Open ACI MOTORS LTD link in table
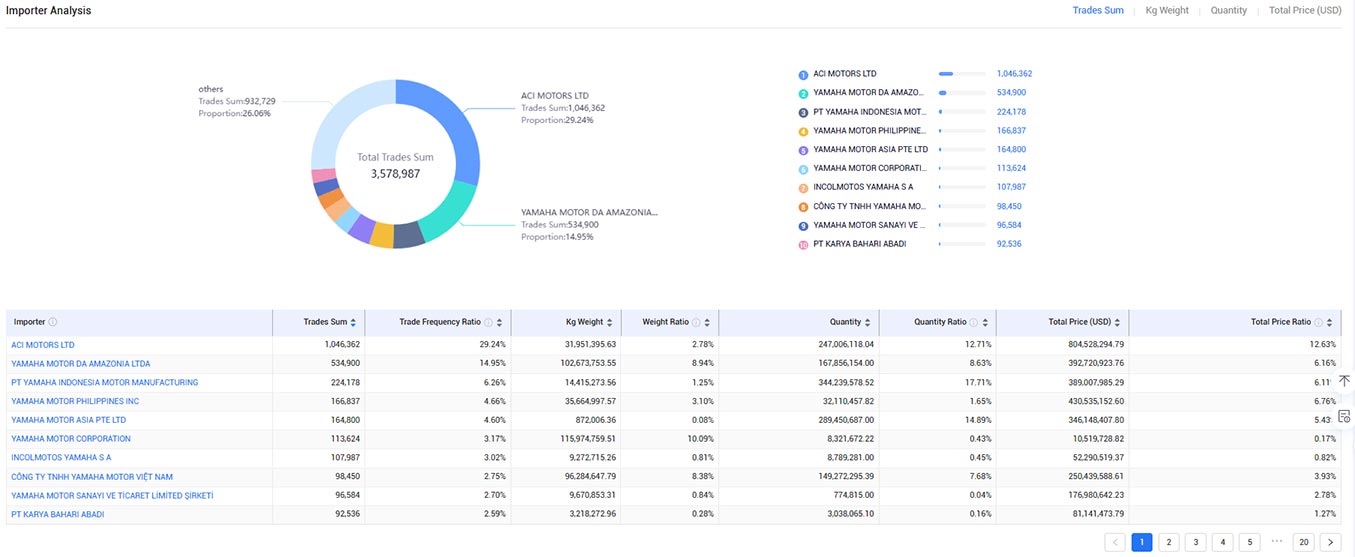 coord(43,345)
